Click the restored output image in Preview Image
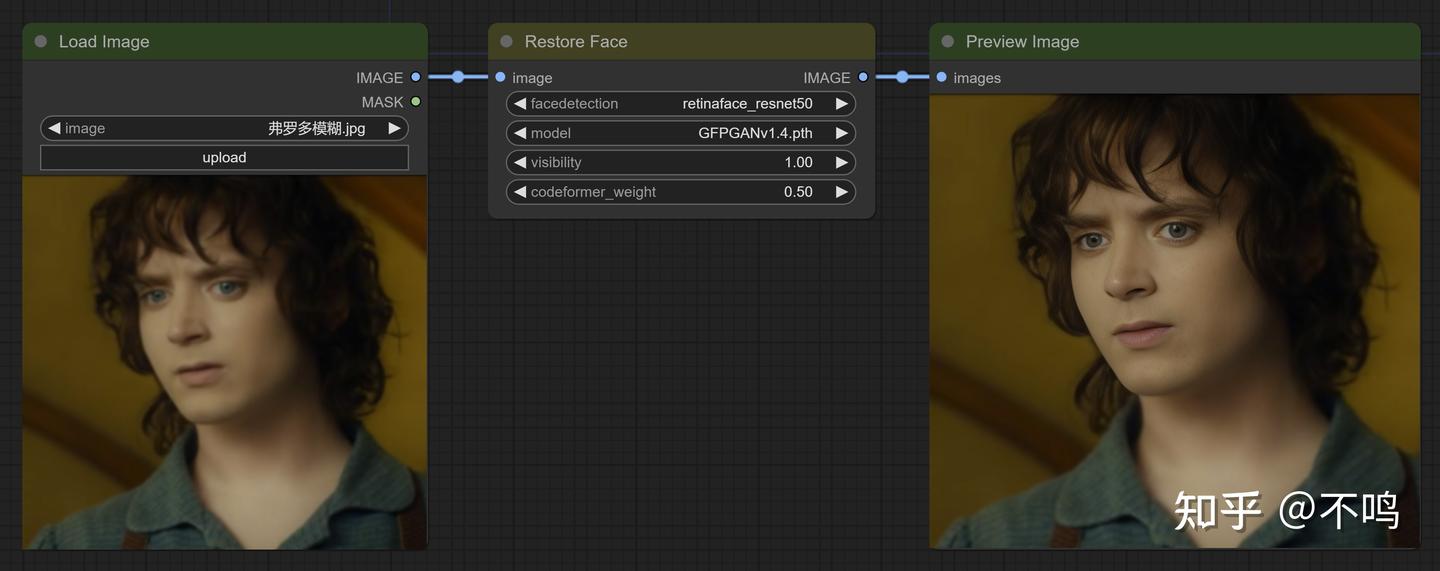The height and width of the screenshot is (571, 1440). (x=1175, y=321)
